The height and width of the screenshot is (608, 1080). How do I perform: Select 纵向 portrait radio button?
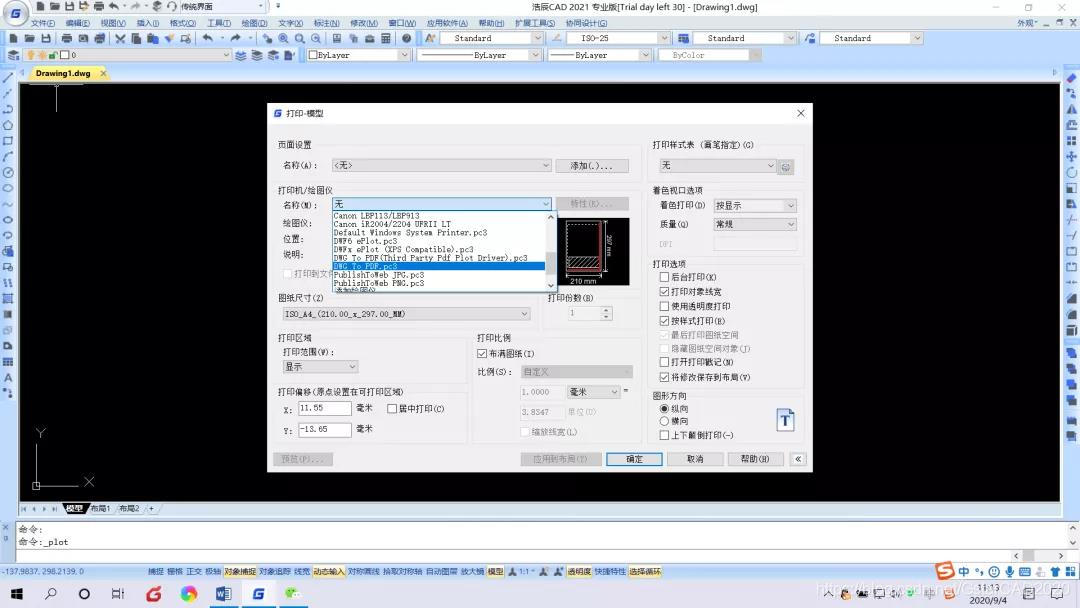[664, 409]
